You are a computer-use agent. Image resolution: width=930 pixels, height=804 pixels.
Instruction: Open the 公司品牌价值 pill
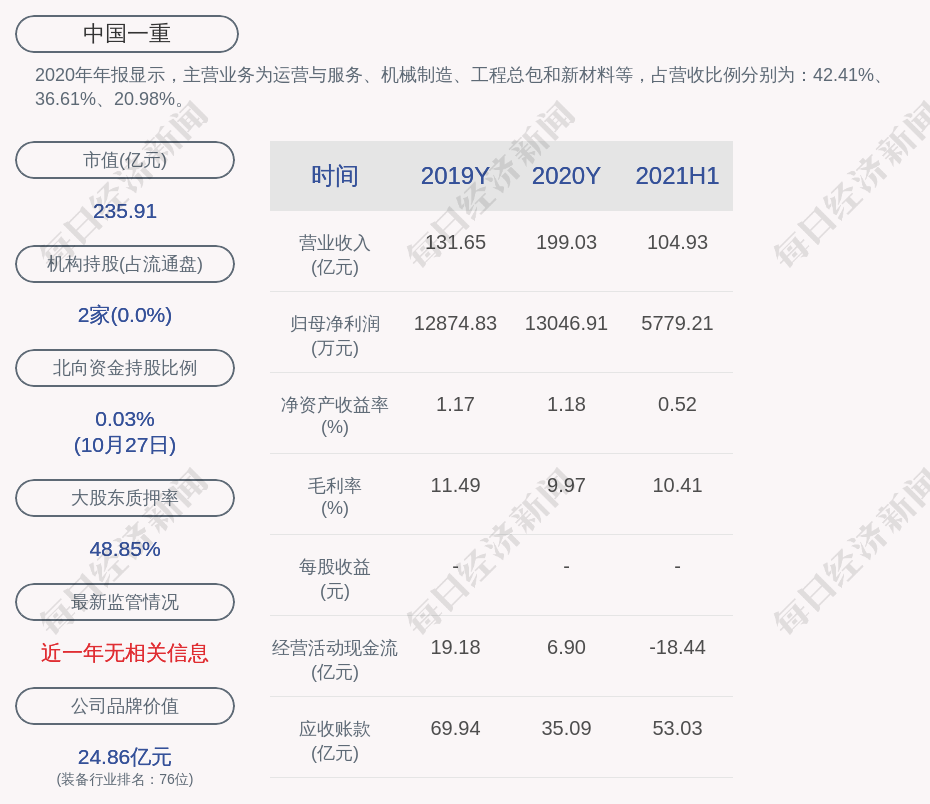click(125, 706)
